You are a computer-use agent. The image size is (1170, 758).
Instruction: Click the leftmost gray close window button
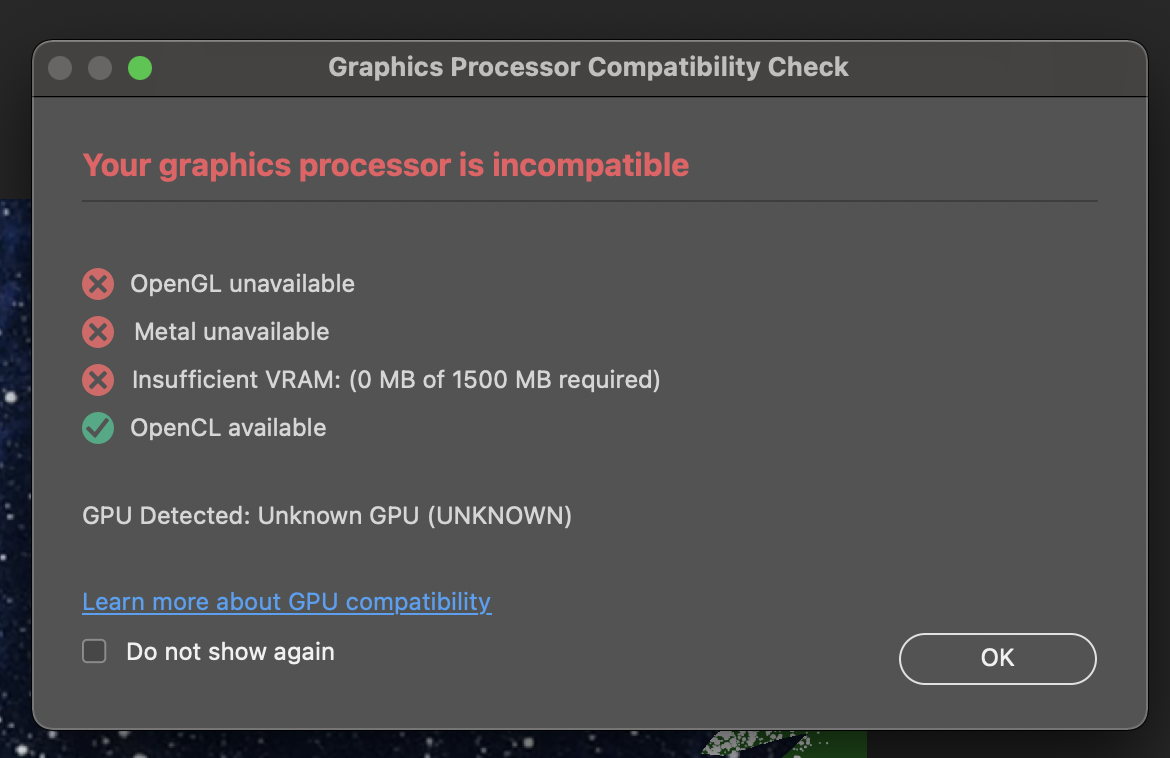pos(60,68)
